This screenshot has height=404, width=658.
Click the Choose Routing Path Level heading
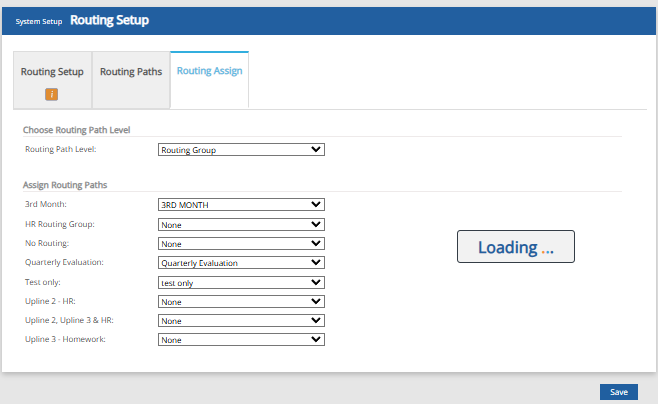point(77,130)
